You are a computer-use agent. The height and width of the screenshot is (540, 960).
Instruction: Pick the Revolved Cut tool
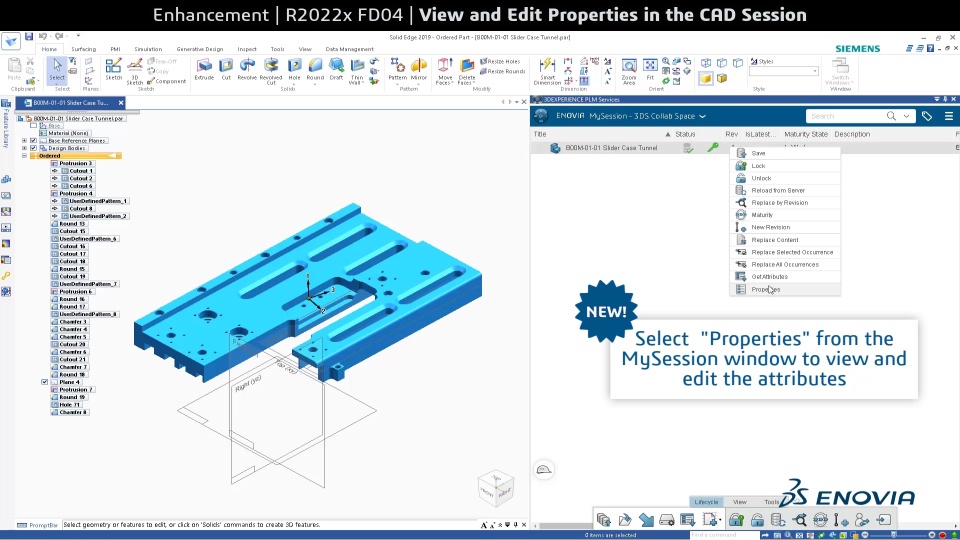(x=271, y=71)
